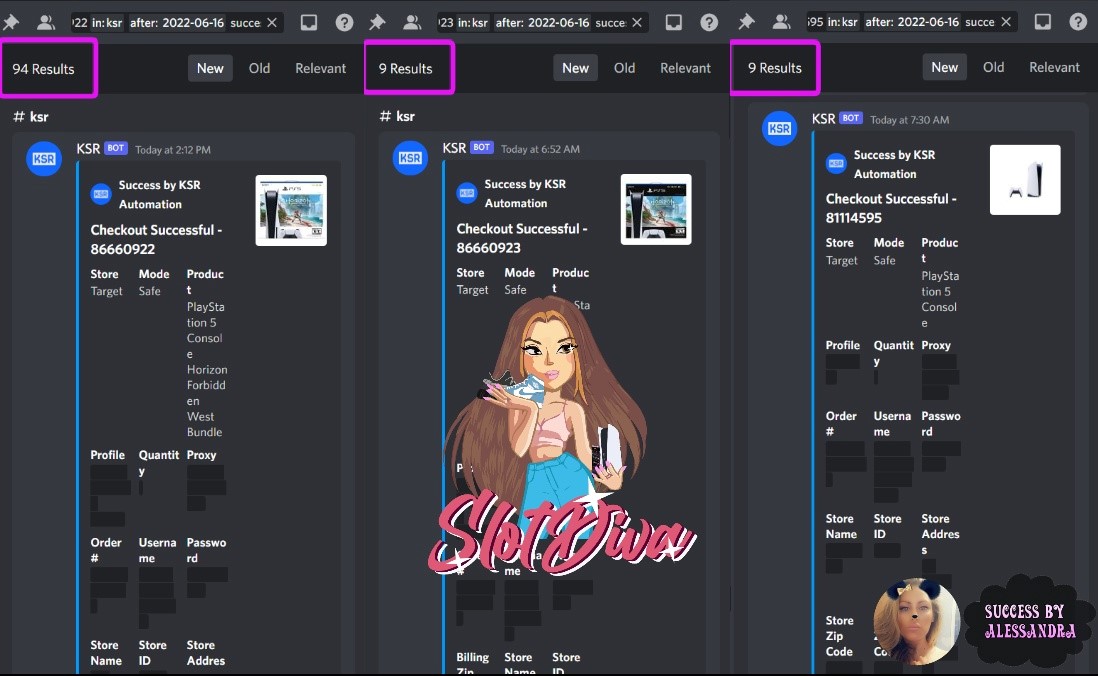
Task: Select New sort tab in right panel
Action: [944, 67]
